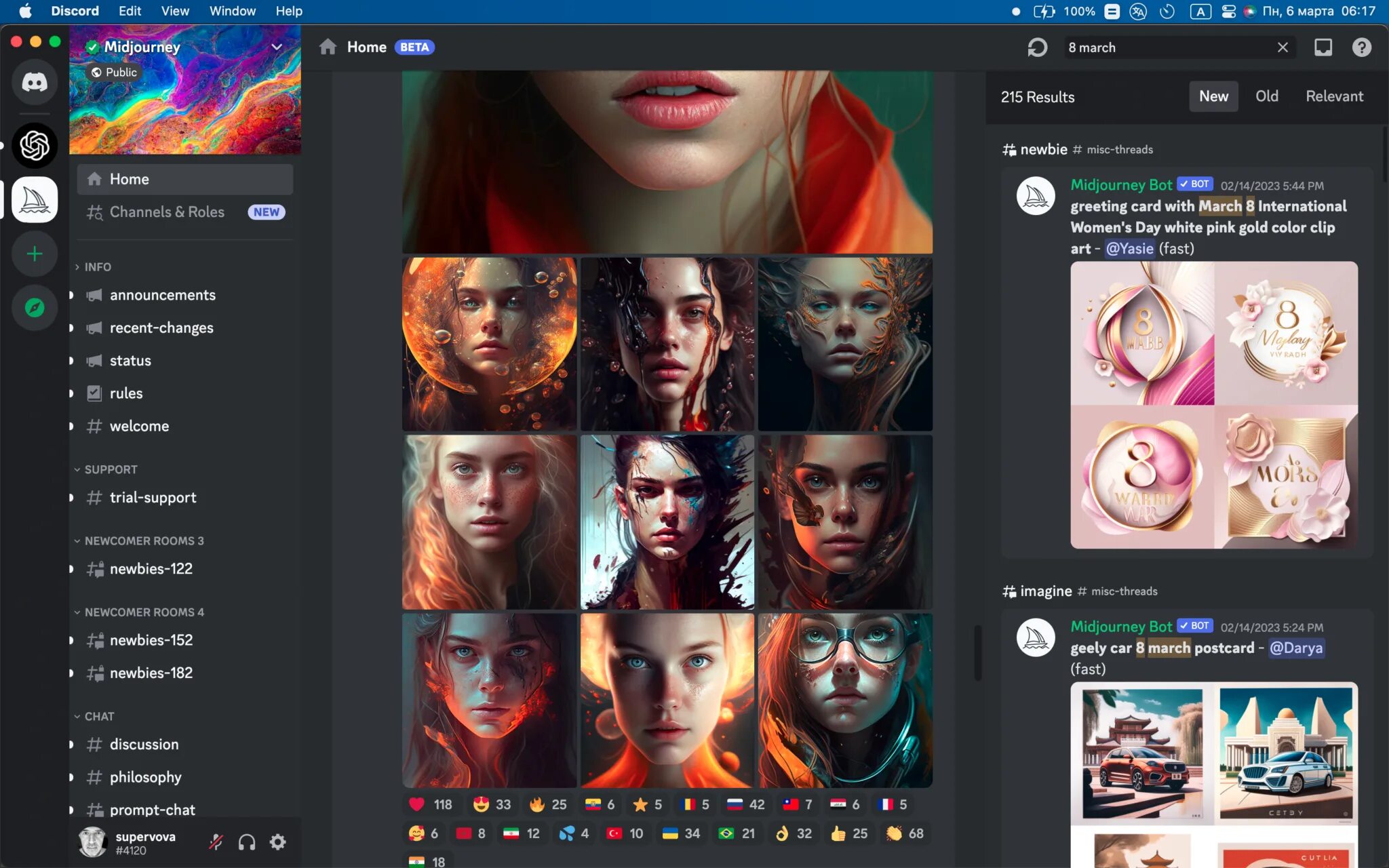Sort search results by Relevant
Screen dimensions: 1389x868
click(x=1334, y=96)
